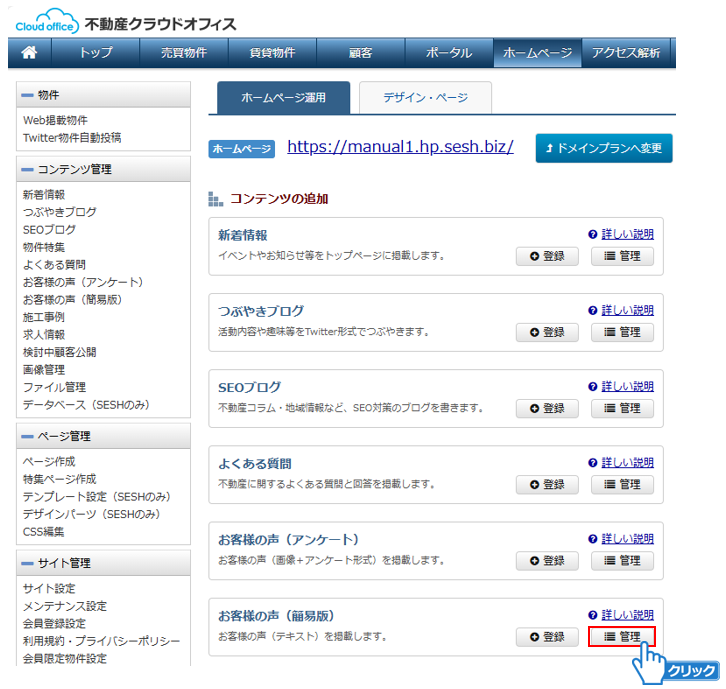Click help icon next to 新着情報 詳しい説明
This screenshot has height=689, width=726.
click(593, 235)
